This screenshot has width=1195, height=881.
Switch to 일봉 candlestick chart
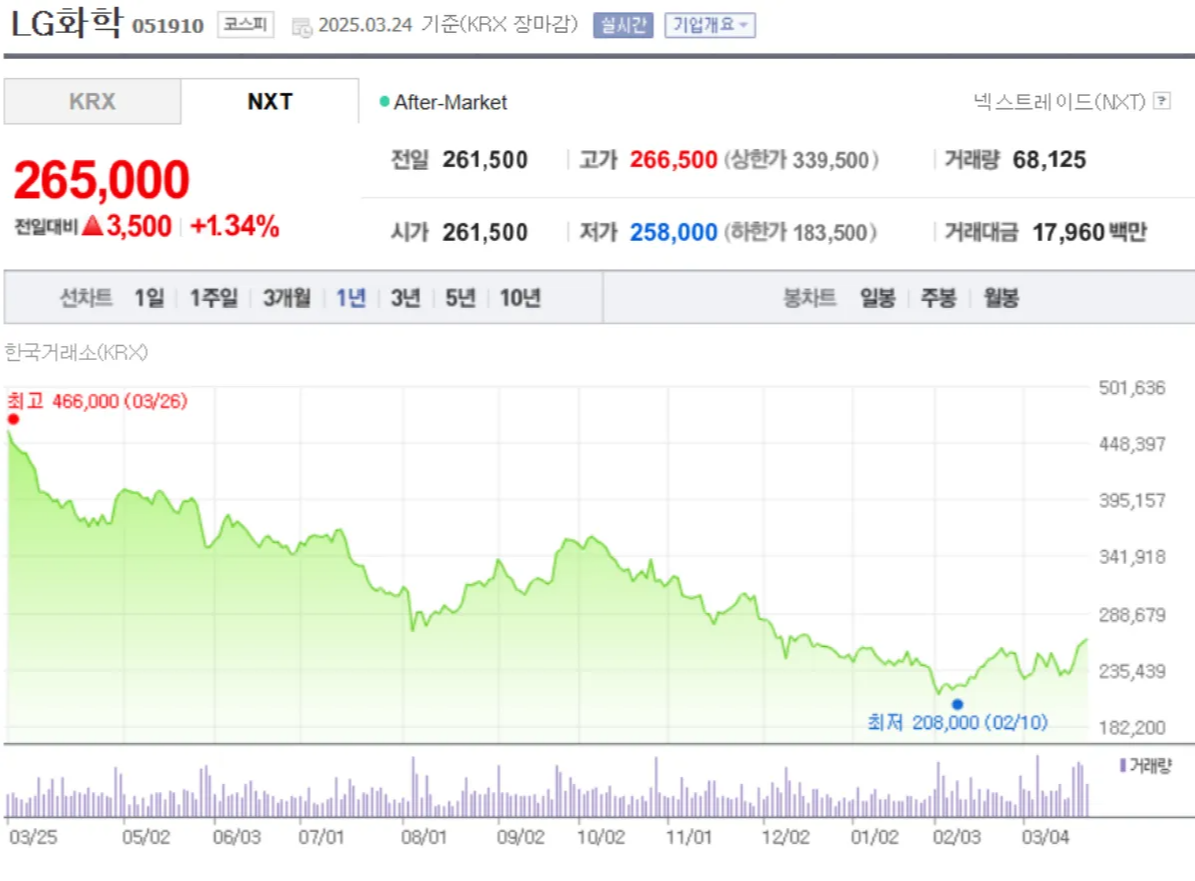click(877, 297)
